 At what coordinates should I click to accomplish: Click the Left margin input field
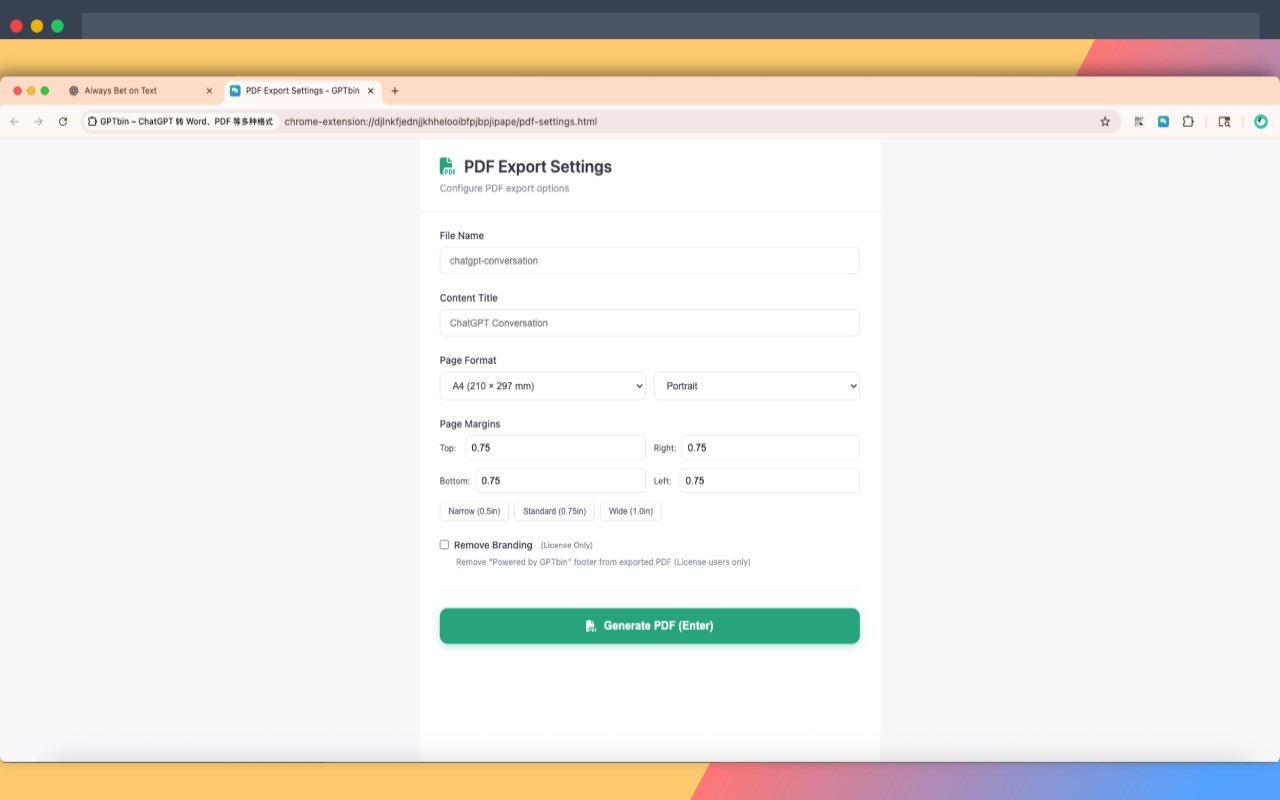770,481
